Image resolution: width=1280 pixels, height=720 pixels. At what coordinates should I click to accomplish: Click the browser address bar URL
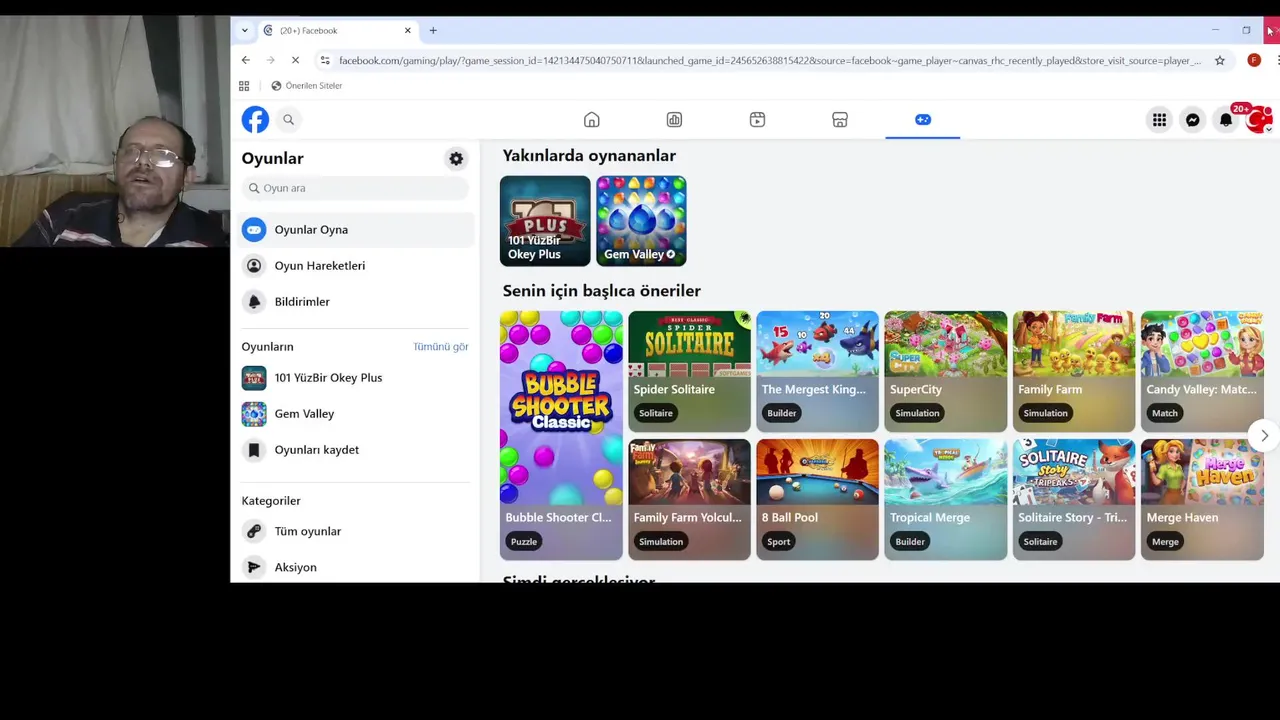pyautogui.click(x=770, y=61)
